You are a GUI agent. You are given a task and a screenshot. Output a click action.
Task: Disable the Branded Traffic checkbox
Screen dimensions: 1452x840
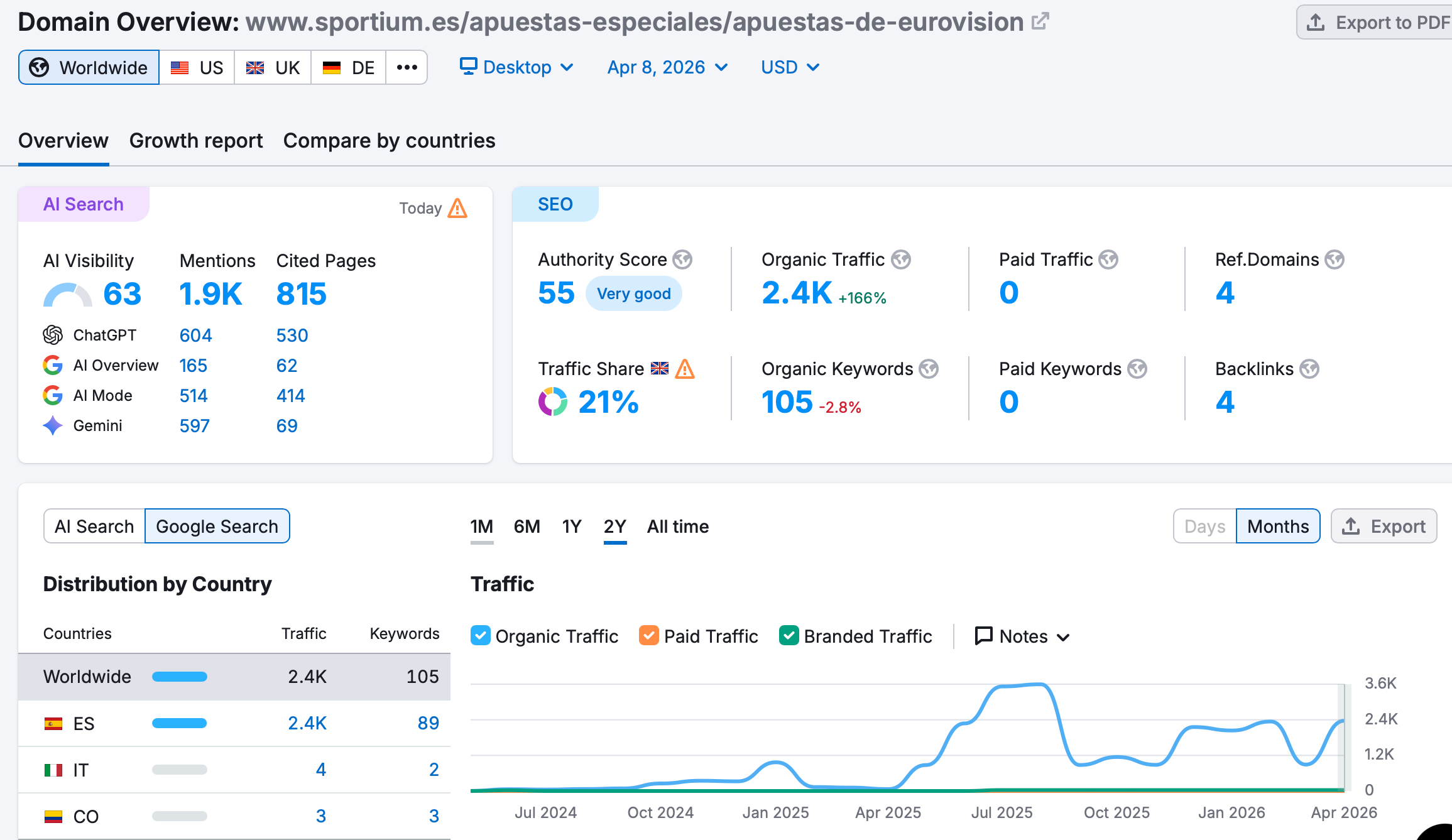789,636
